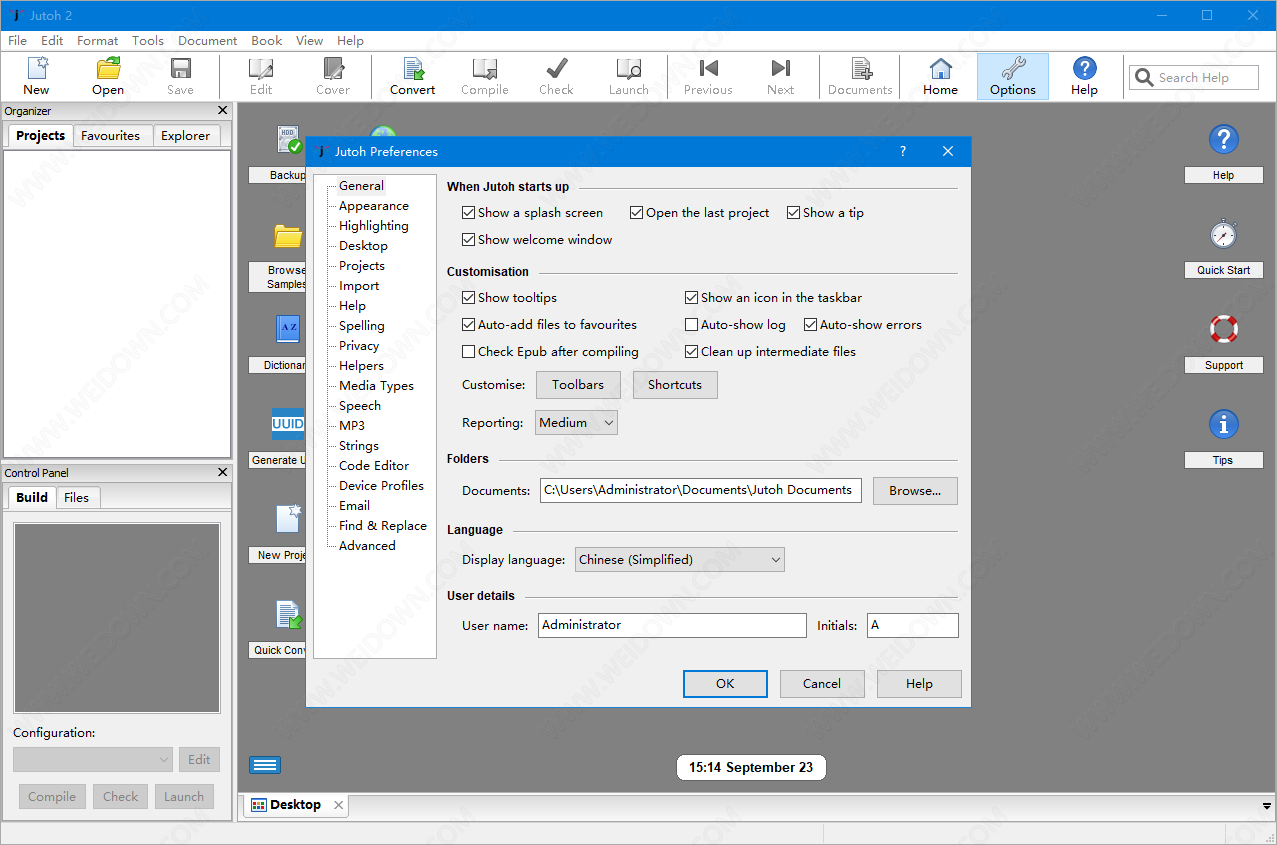Viewport: 1277px width, 845px height.
Task: Close the Desktop tab
Action: 339,805
